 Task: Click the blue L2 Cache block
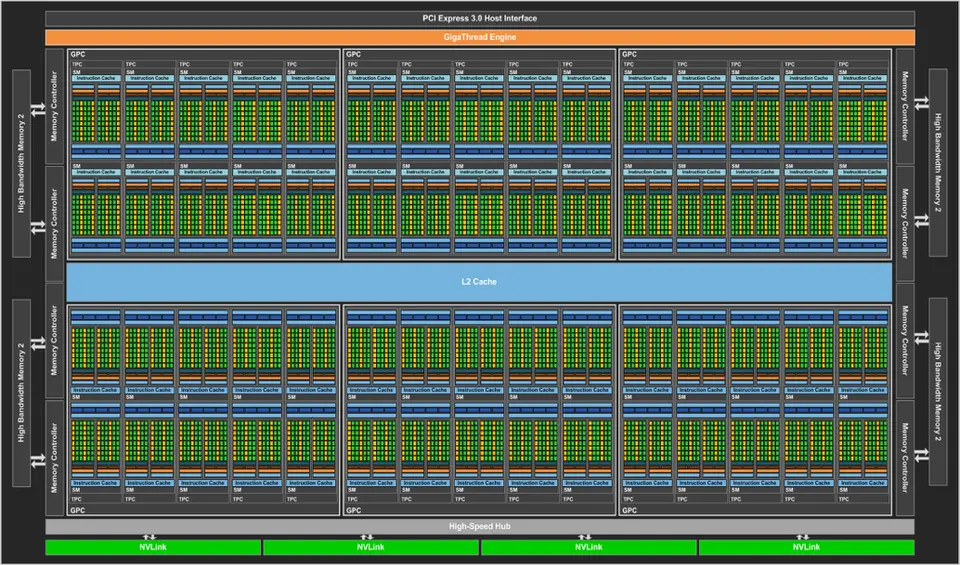pyautogui.click(x=479, y=282)
